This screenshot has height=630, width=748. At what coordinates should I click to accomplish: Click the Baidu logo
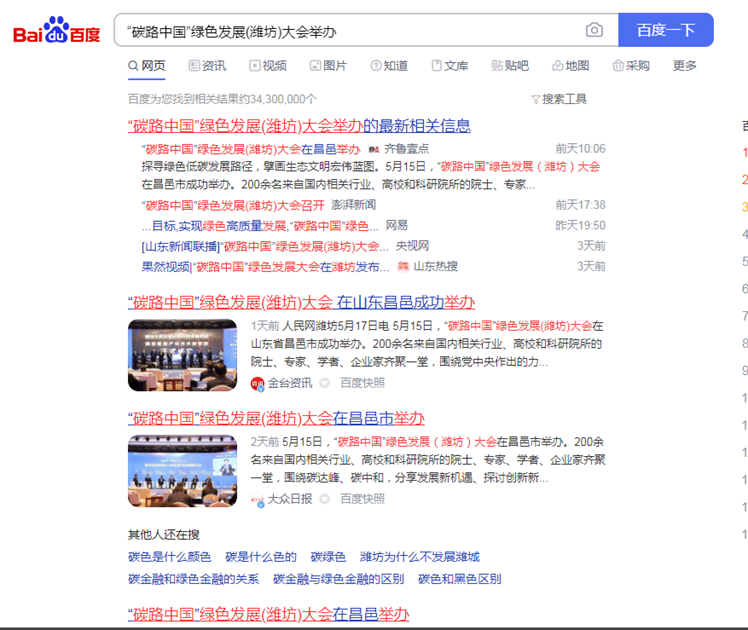(56, 30)
